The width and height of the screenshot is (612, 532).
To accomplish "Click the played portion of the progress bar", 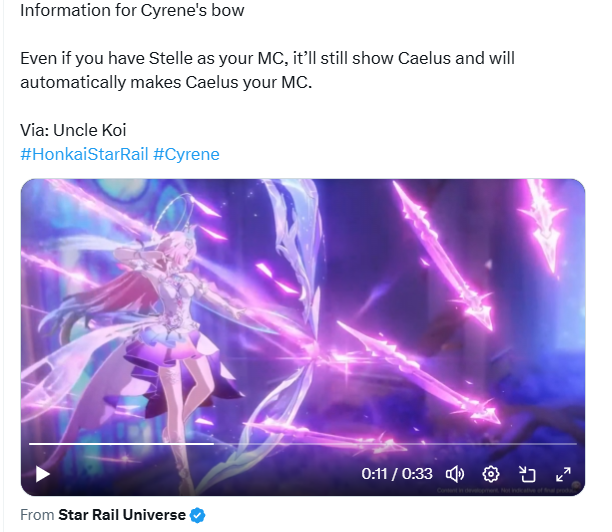I will [121, 444].
